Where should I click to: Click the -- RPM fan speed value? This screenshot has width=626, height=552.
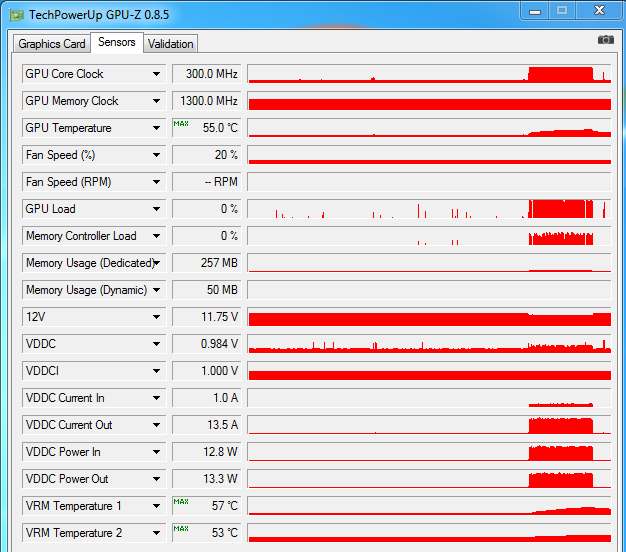[x=207, y=182]
